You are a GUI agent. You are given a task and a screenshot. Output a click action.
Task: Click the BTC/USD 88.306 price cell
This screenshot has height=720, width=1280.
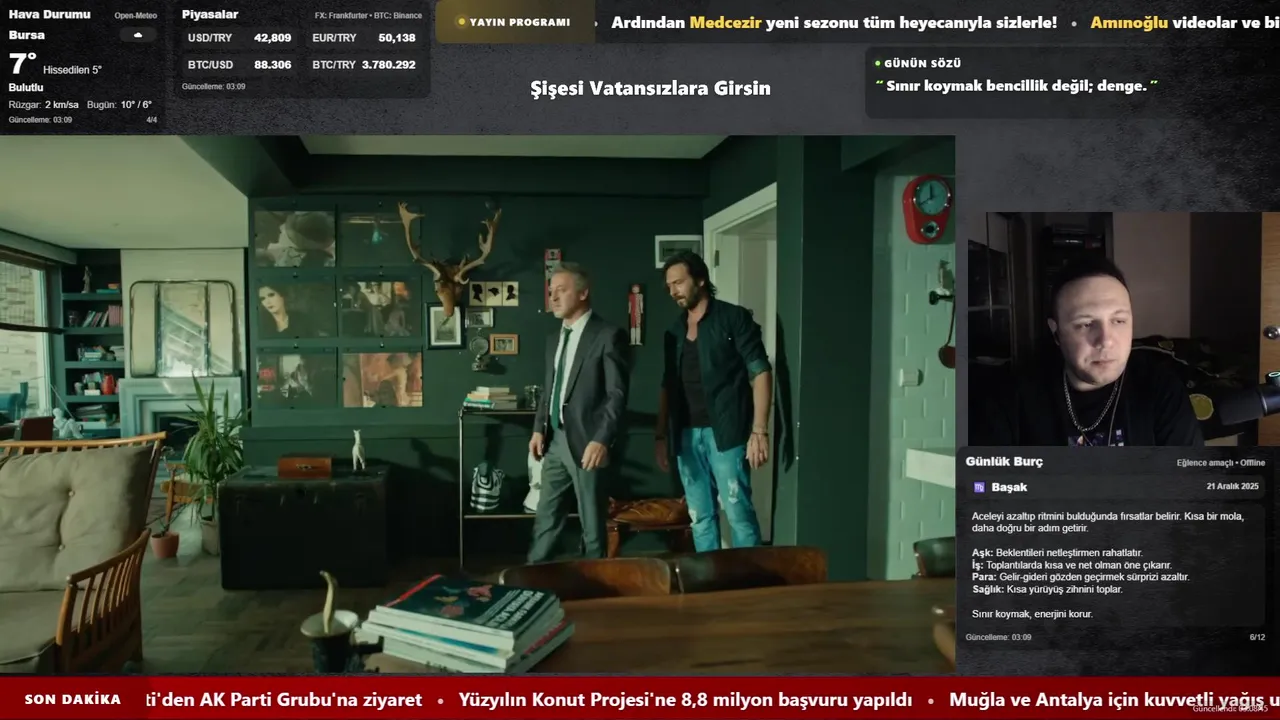(240, 64)
